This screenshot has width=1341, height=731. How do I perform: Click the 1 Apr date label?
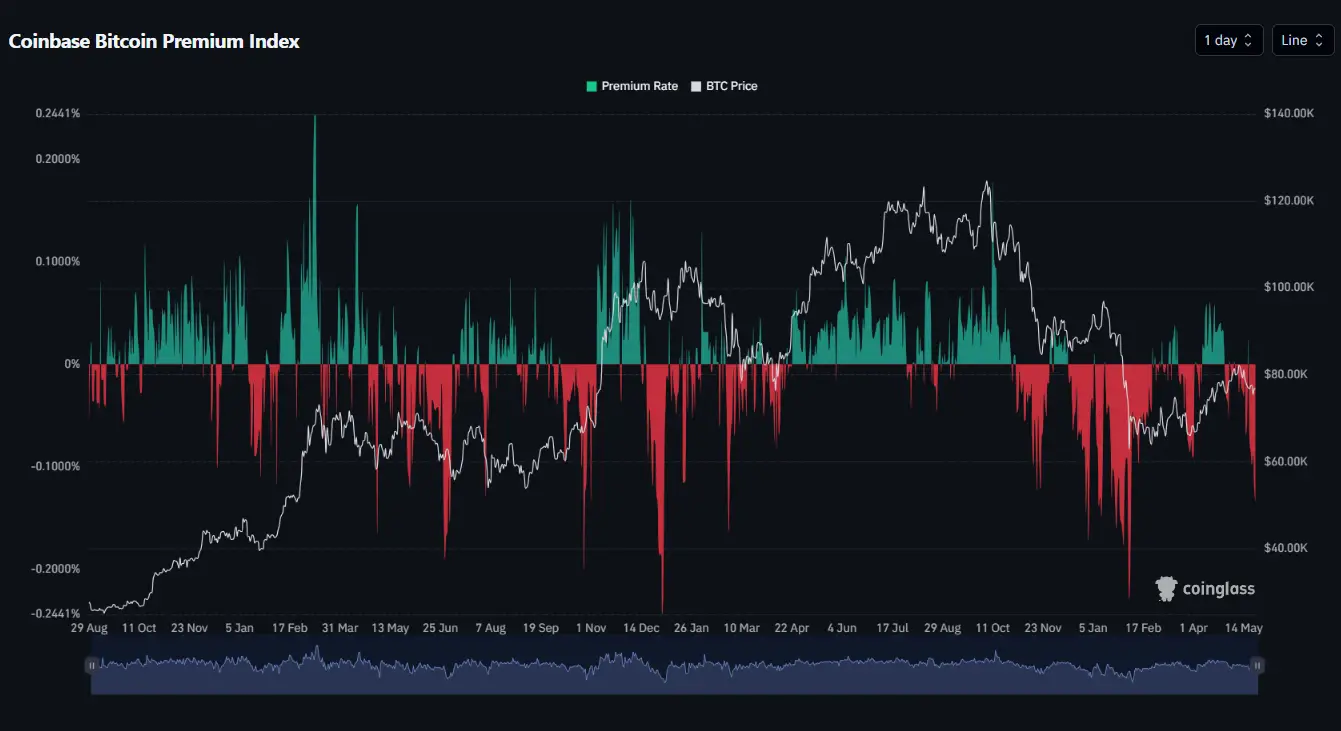pos(1193,629)
